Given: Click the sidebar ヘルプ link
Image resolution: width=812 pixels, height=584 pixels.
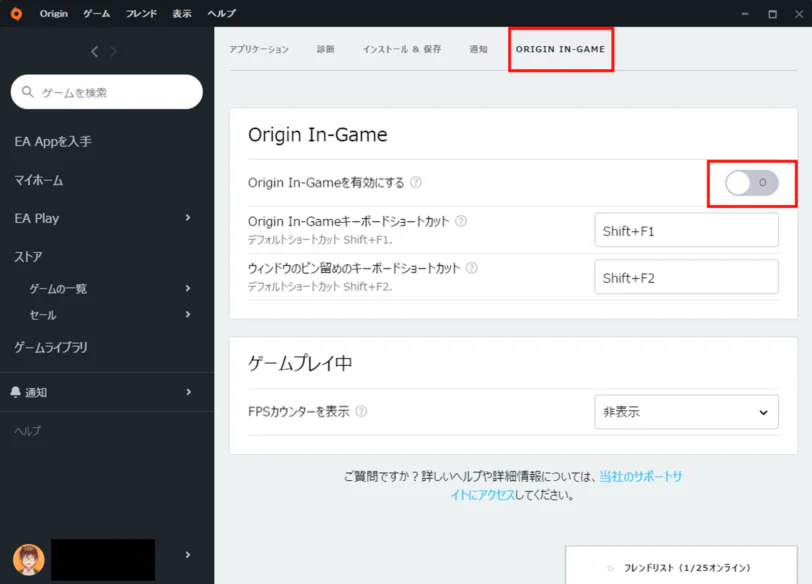Looking at the screenshot, I should click(x=27, y=431).
